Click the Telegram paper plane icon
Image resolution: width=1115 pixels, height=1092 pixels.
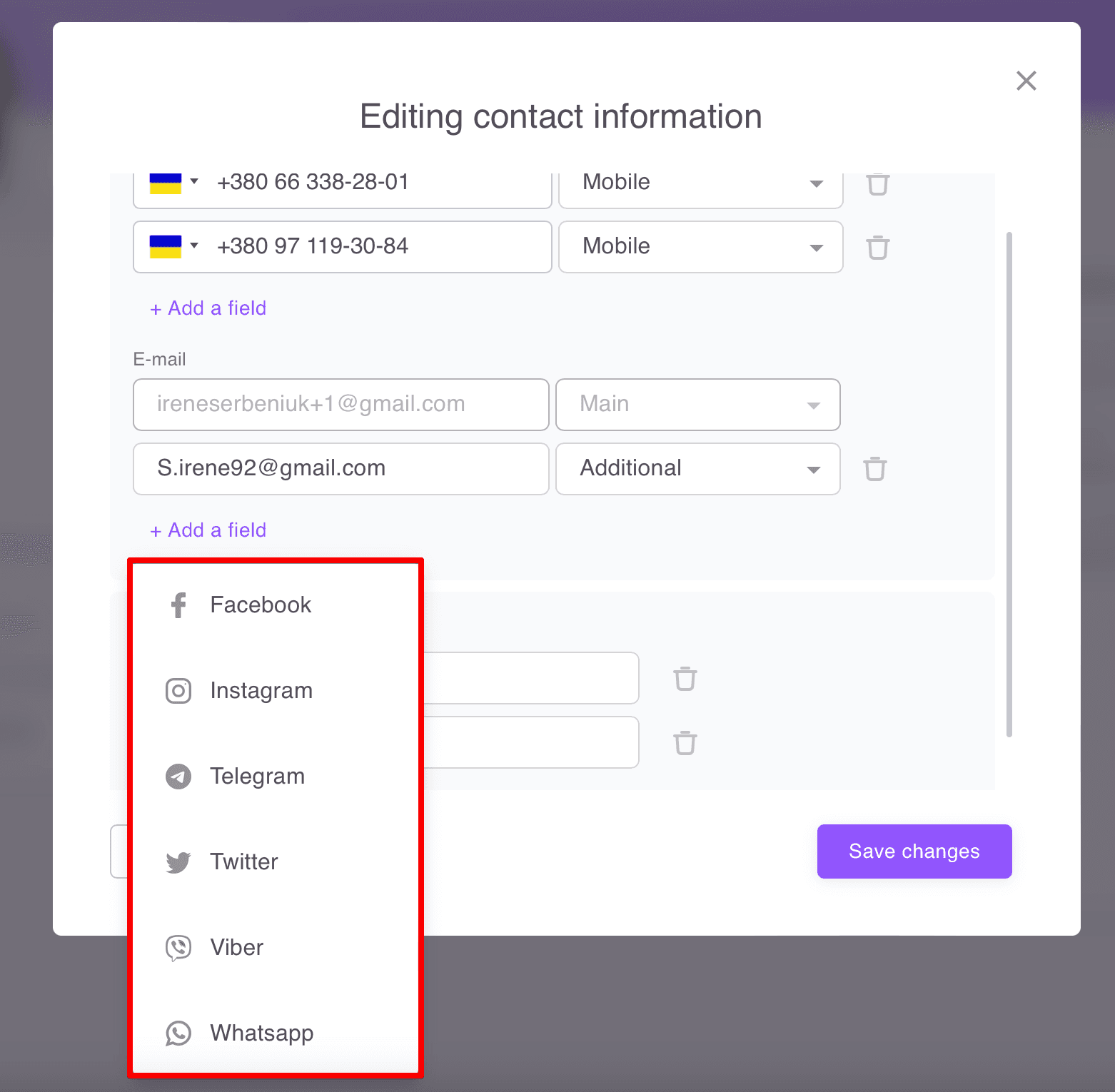(178, 777)
